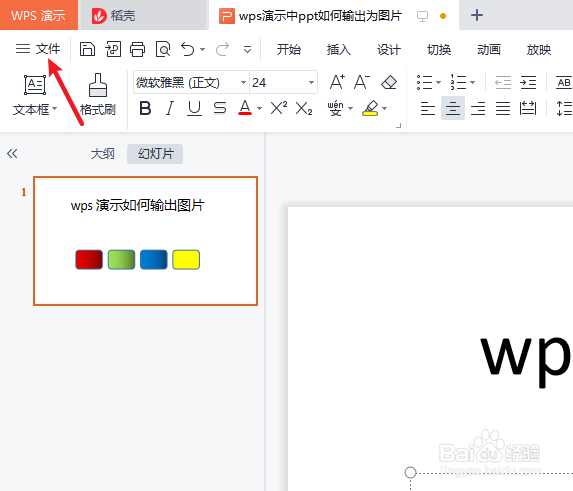Align text right
The image size is (573, 491).
pyautogui.click(x=478, y=109)
